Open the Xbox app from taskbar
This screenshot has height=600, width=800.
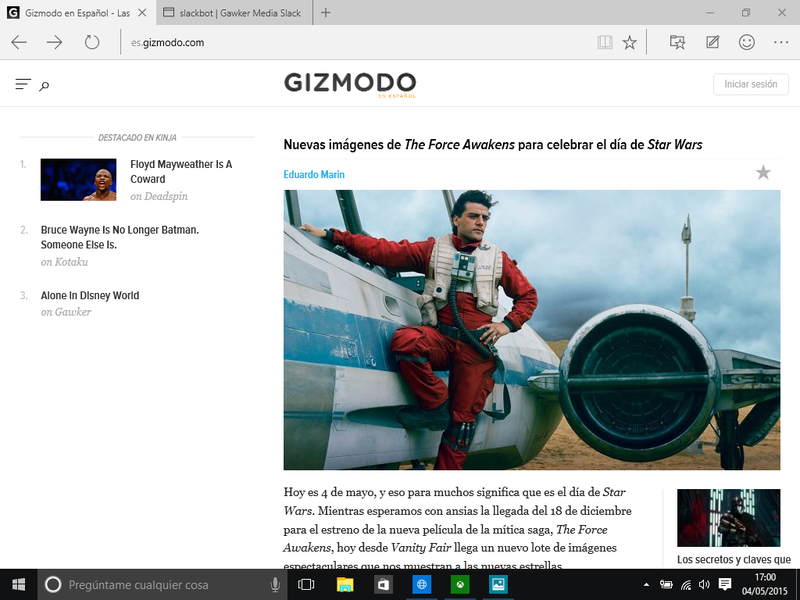pyautogui.click(x=460, y=585)
